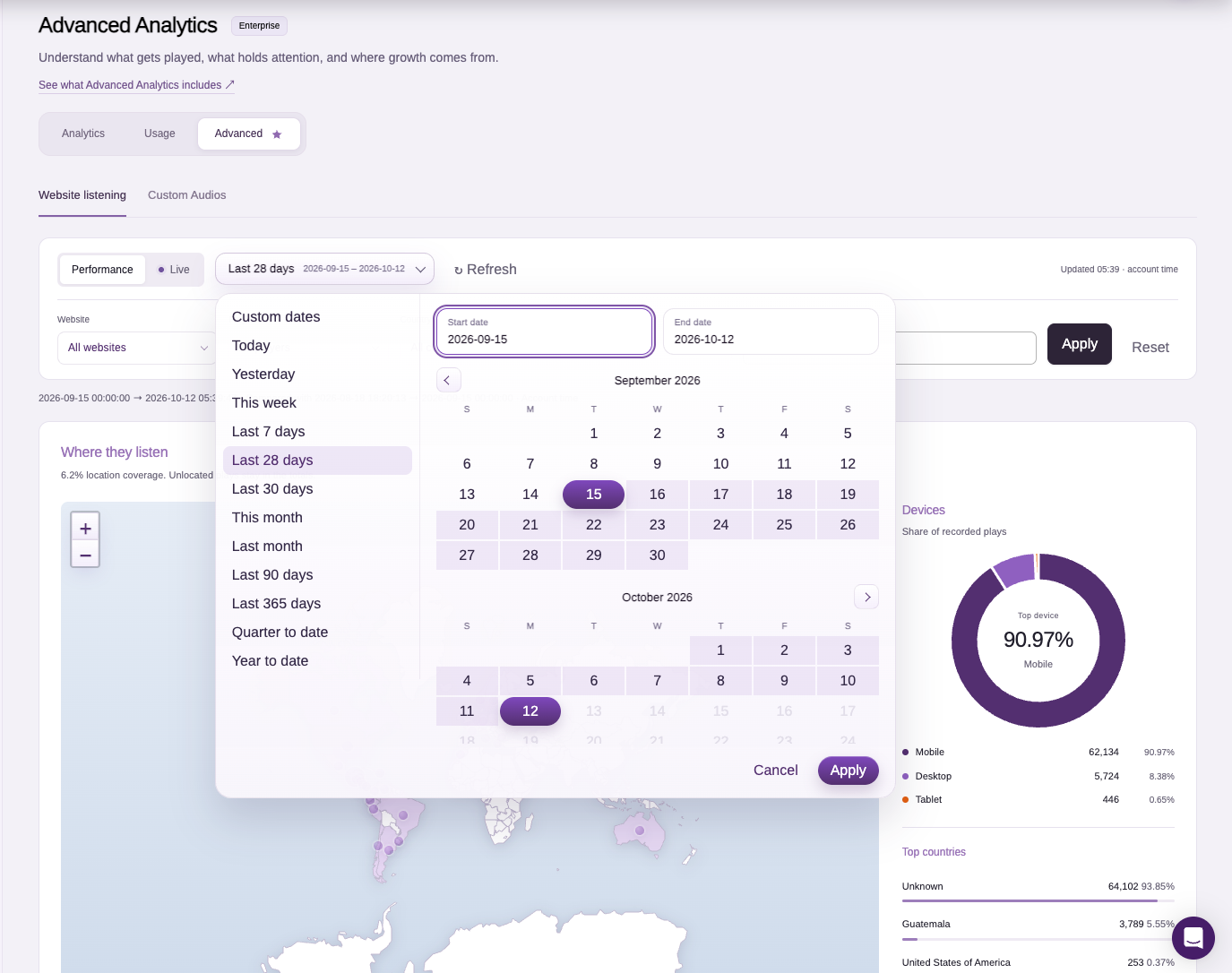Switch to Performance mode
Screen dimensions: 1232x973
[102, 270]
